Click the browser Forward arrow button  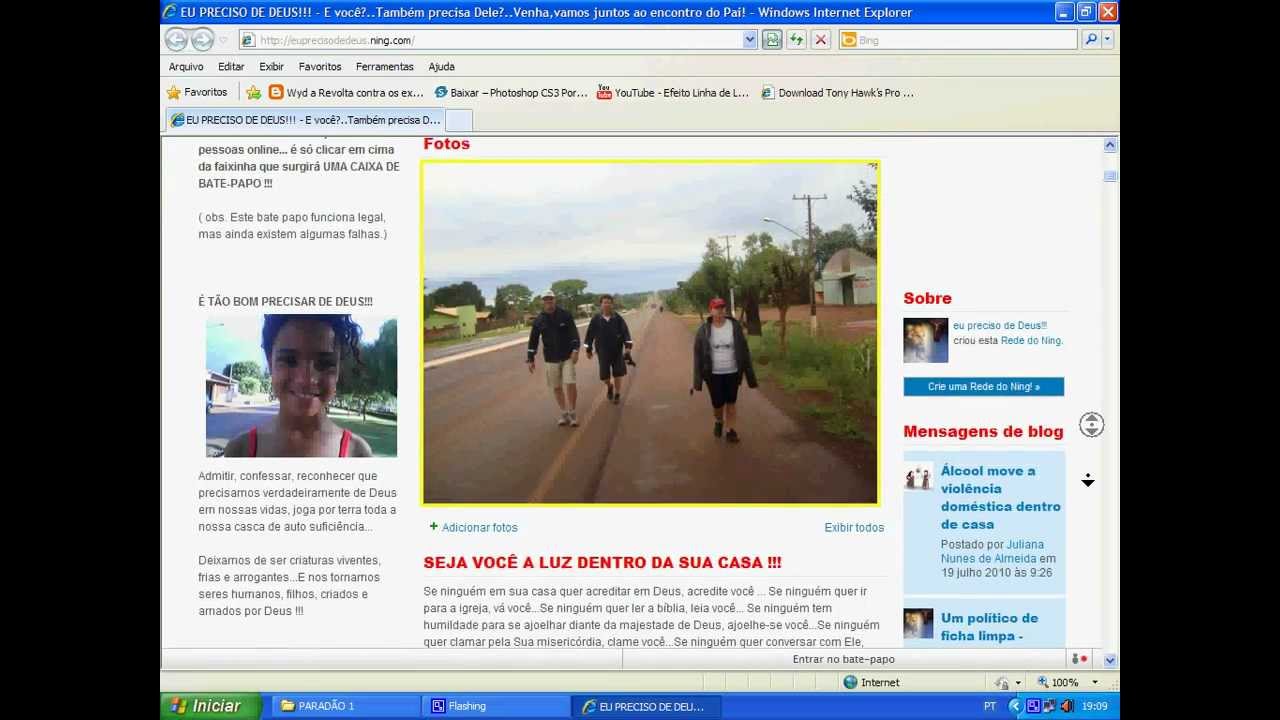click(x=203, y=40)
